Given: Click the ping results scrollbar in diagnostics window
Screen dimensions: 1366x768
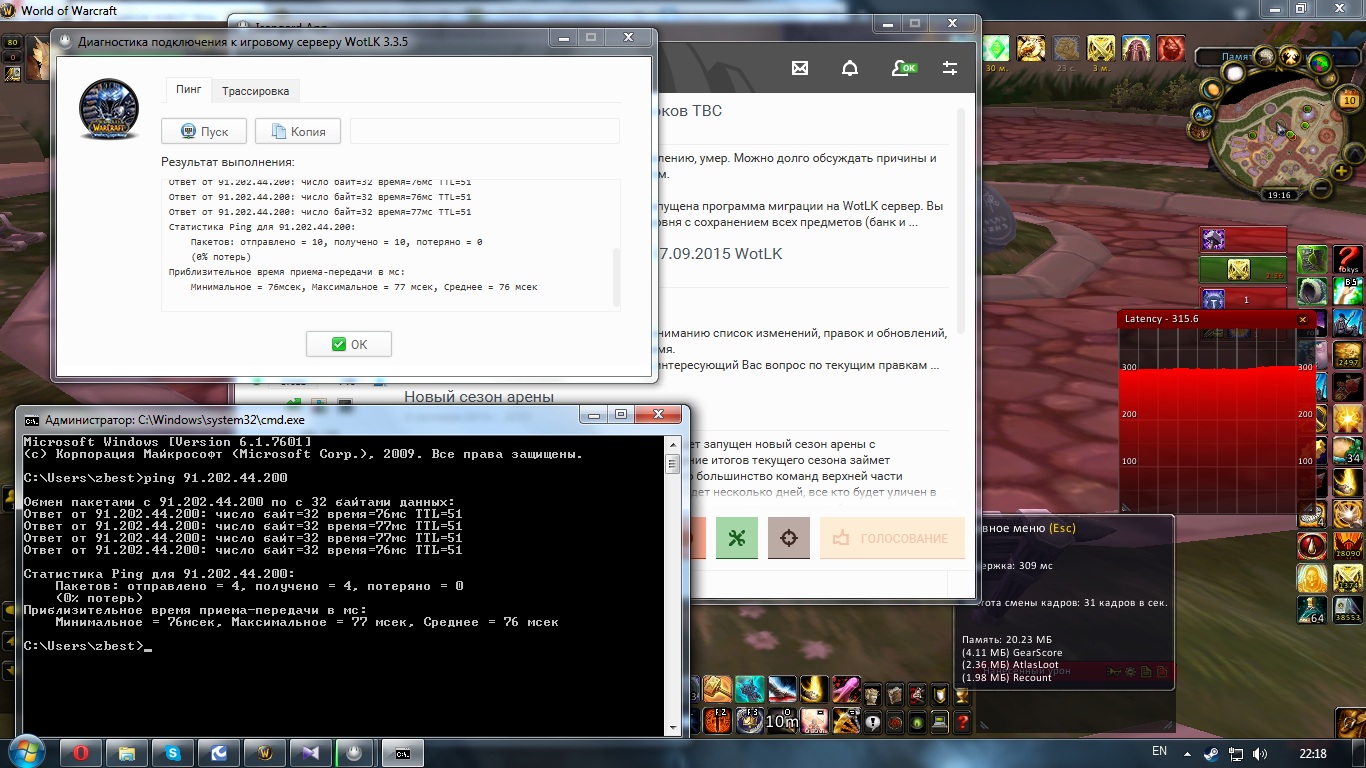Looking at the screenshot, I should click(616, 277).
